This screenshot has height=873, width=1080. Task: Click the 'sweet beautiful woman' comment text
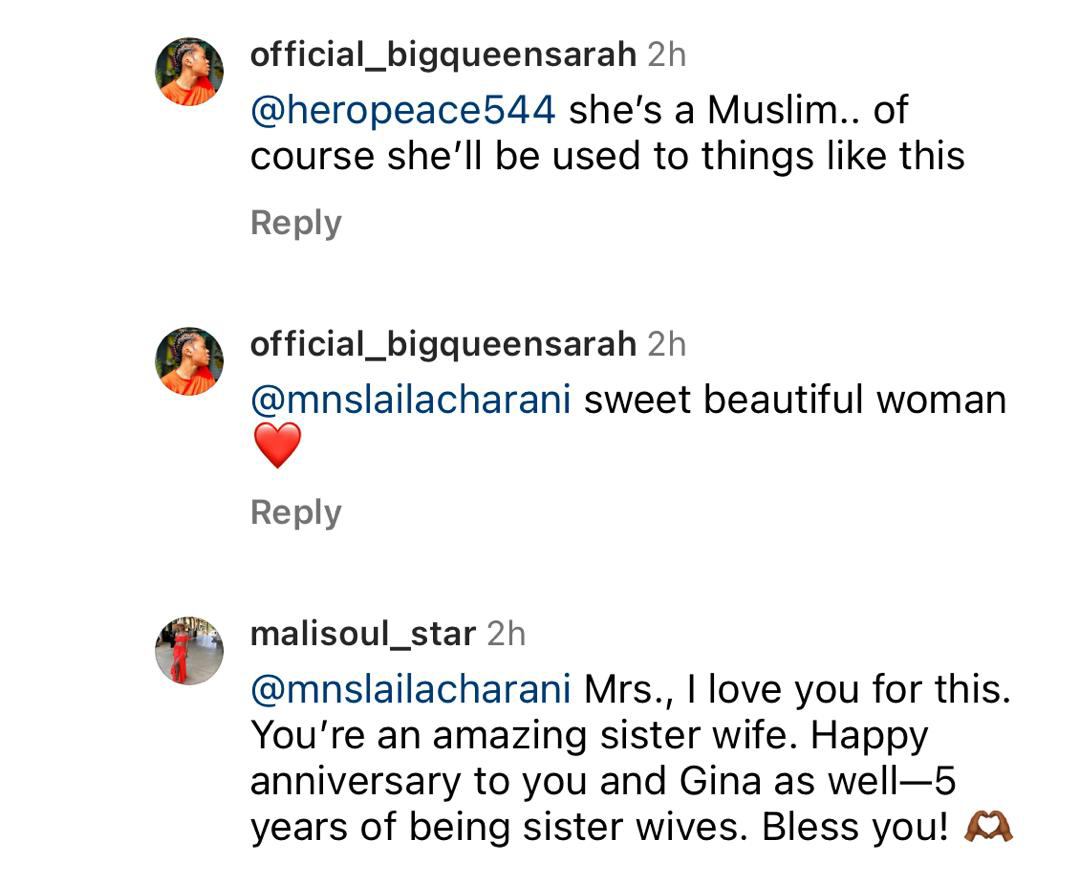794,399
